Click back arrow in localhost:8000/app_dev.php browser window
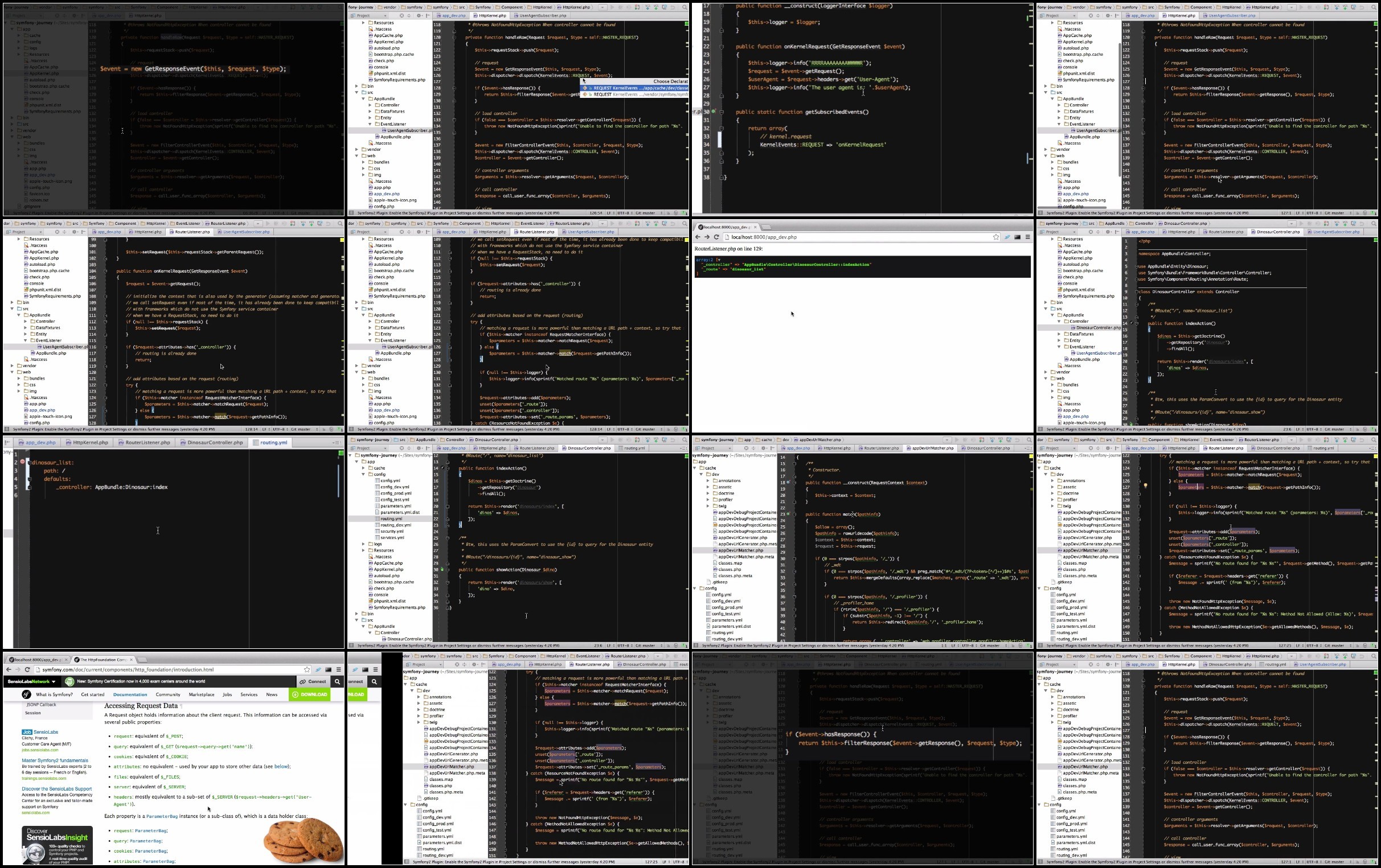 (698, 237)
